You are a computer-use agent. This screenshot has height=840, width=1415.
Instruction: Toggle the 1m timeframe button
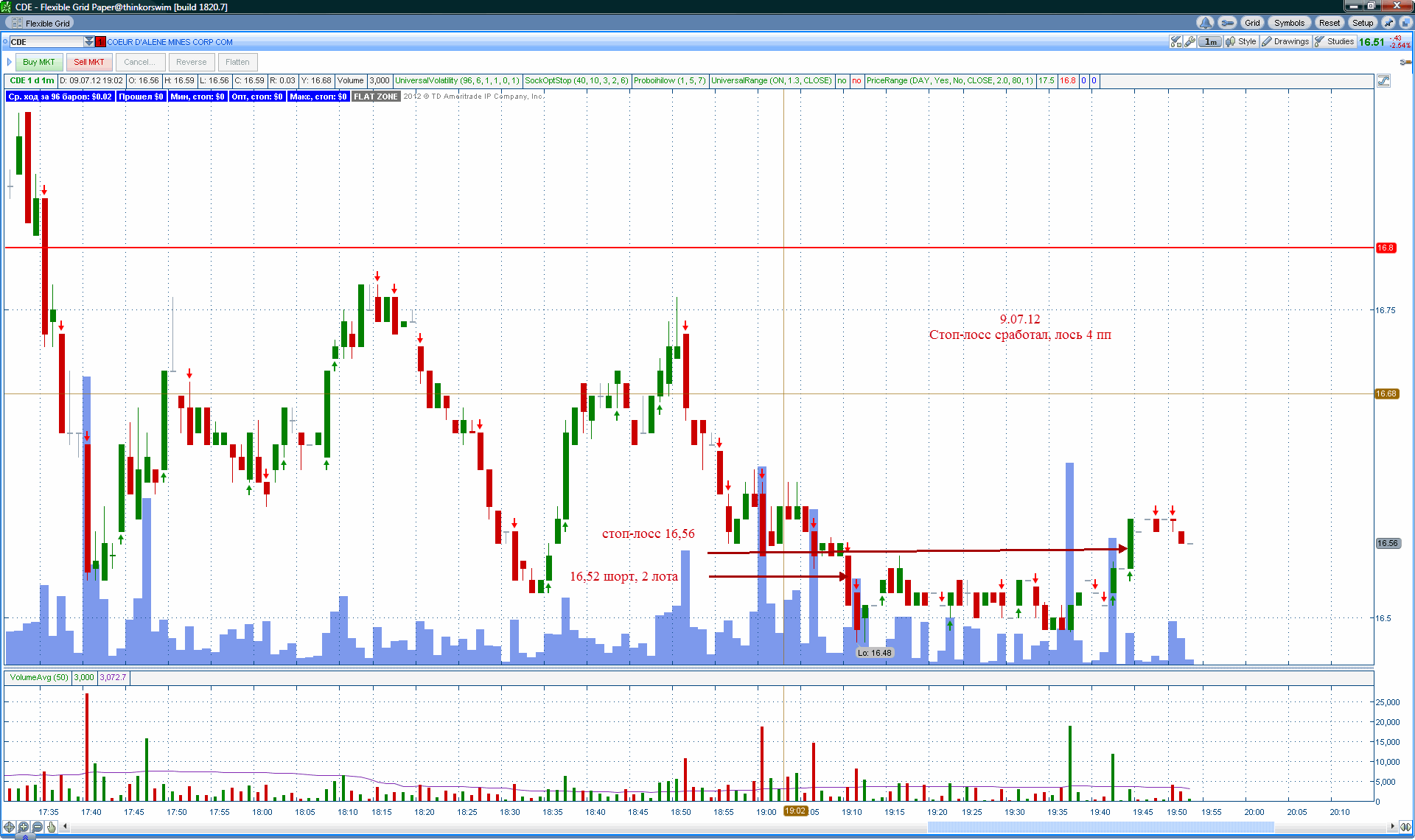tap(1210, 42)
